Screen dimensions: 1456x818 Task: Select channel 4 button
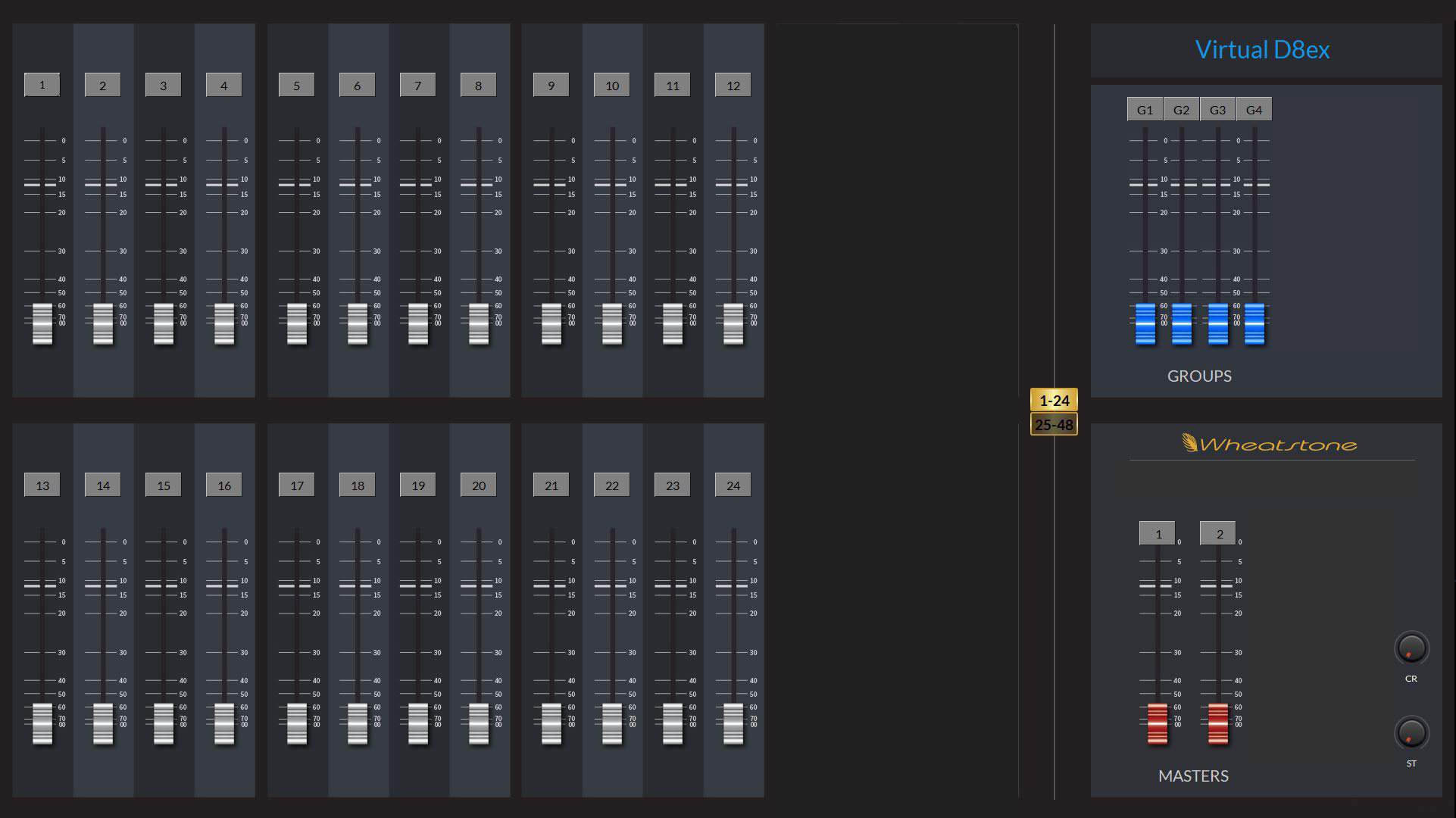point(224,85)
